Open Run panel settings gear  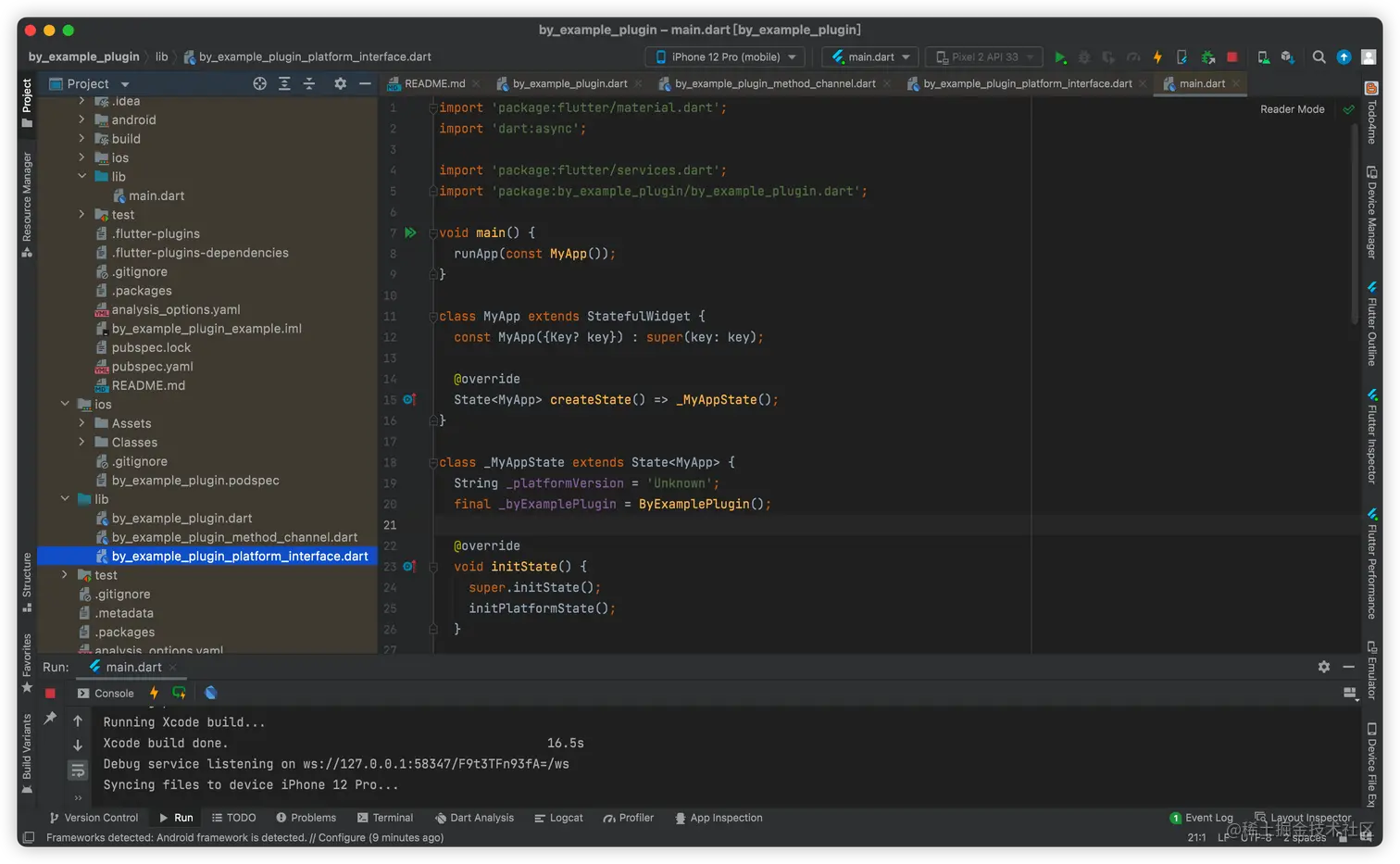[1324, 667]
